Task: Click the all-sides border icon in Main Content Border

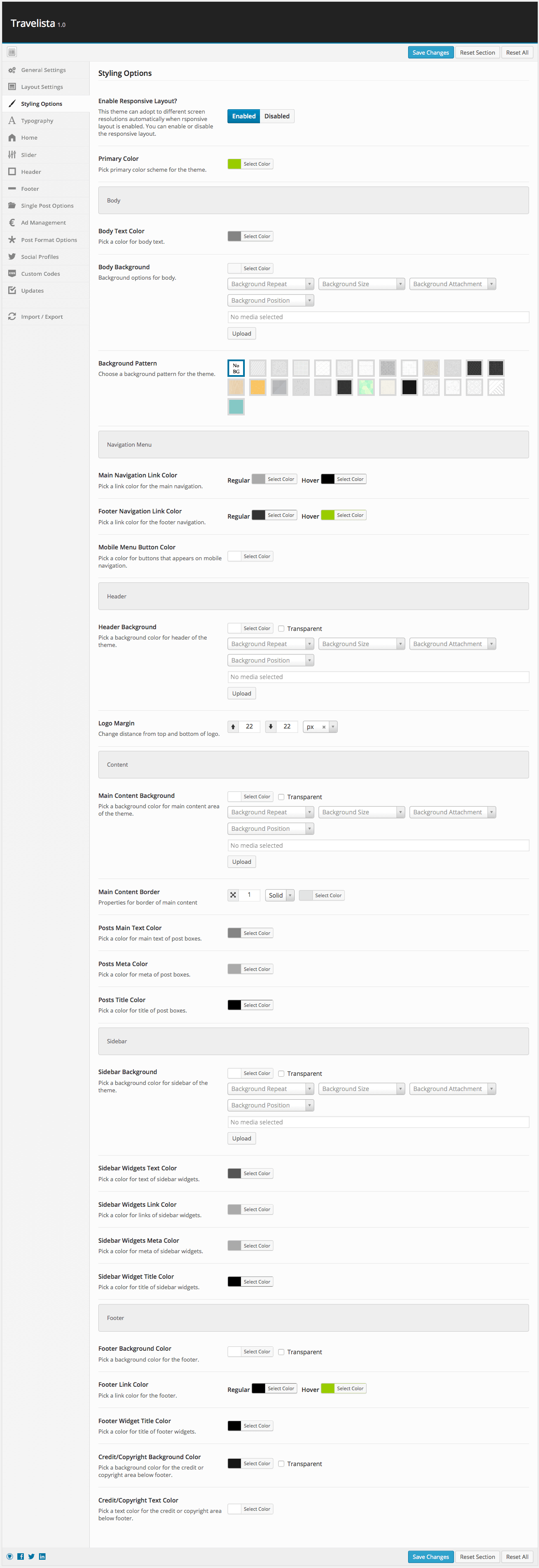Action: point(233,895)
